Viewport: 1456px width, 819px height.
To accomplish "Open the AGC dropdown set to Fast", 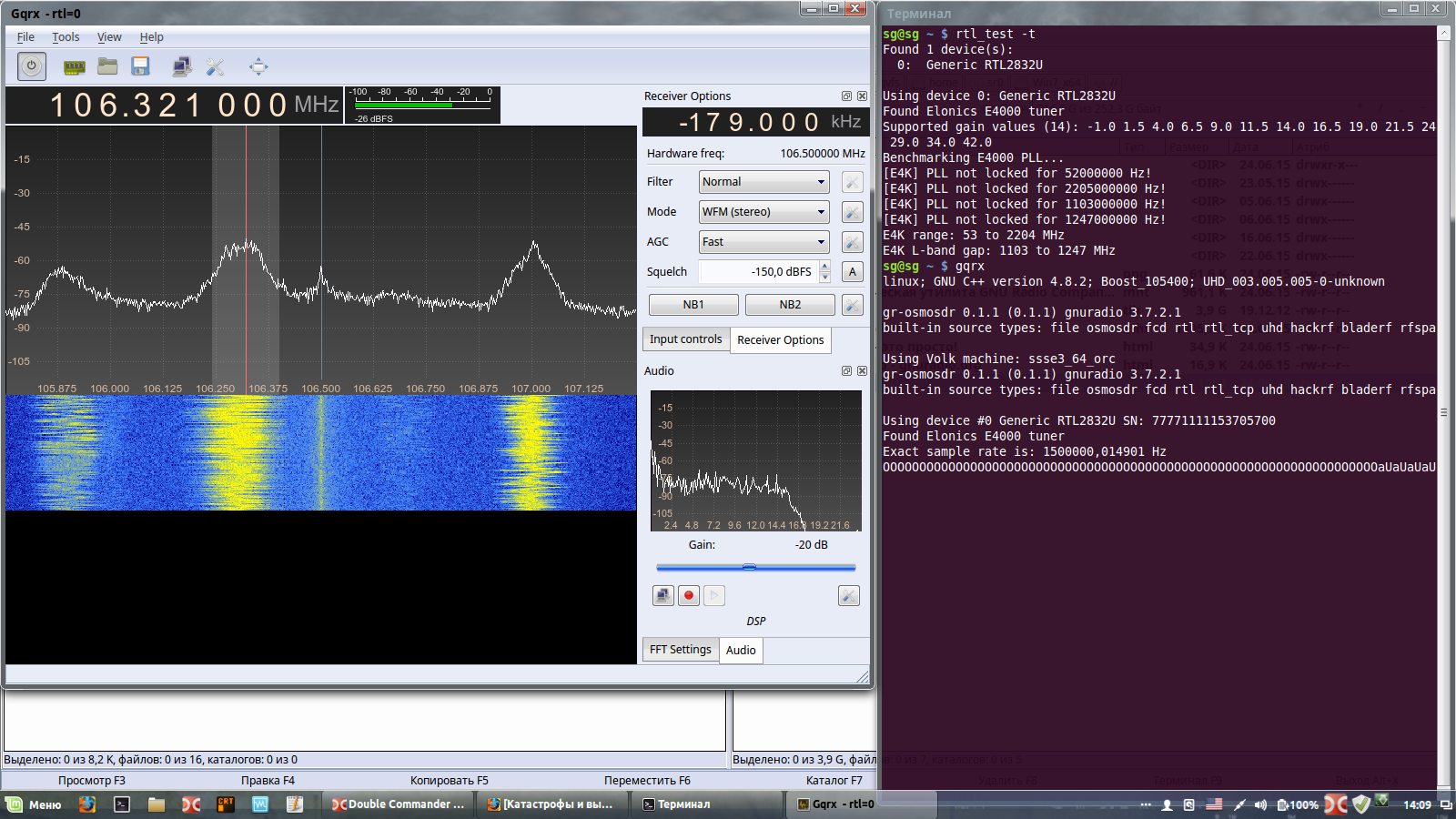I will pyautogui.click(x=763, y=242).
